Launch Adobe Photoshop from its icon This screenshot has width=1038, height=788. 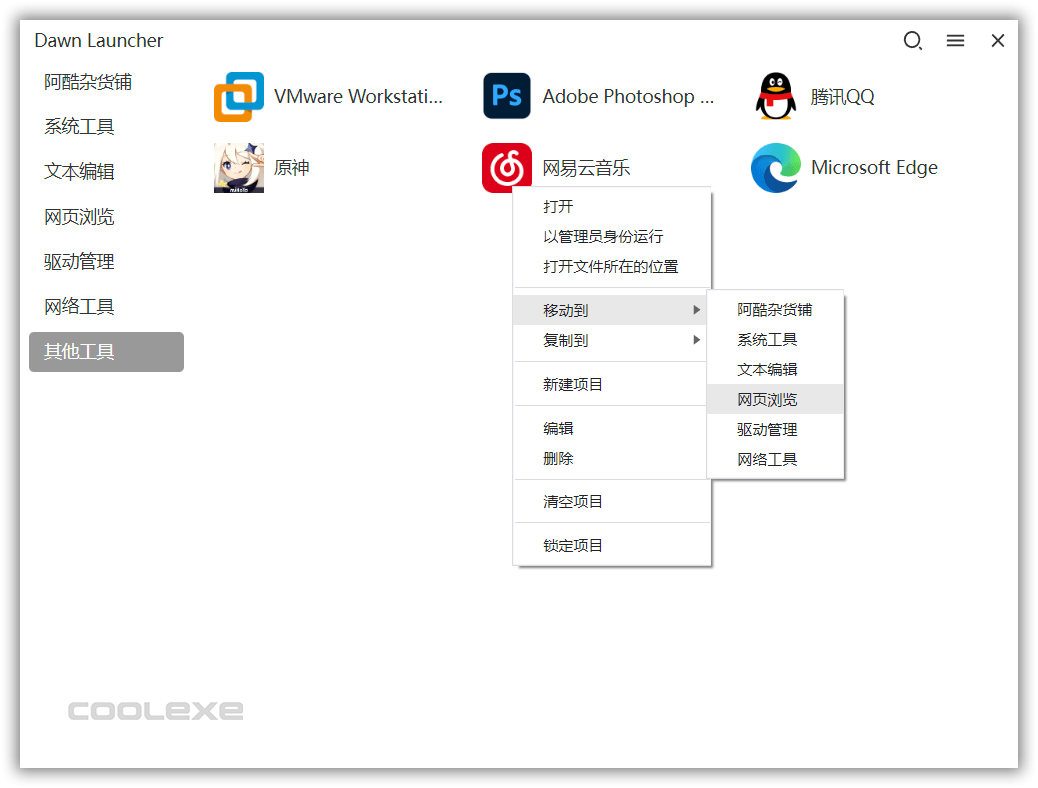[507, 96]
